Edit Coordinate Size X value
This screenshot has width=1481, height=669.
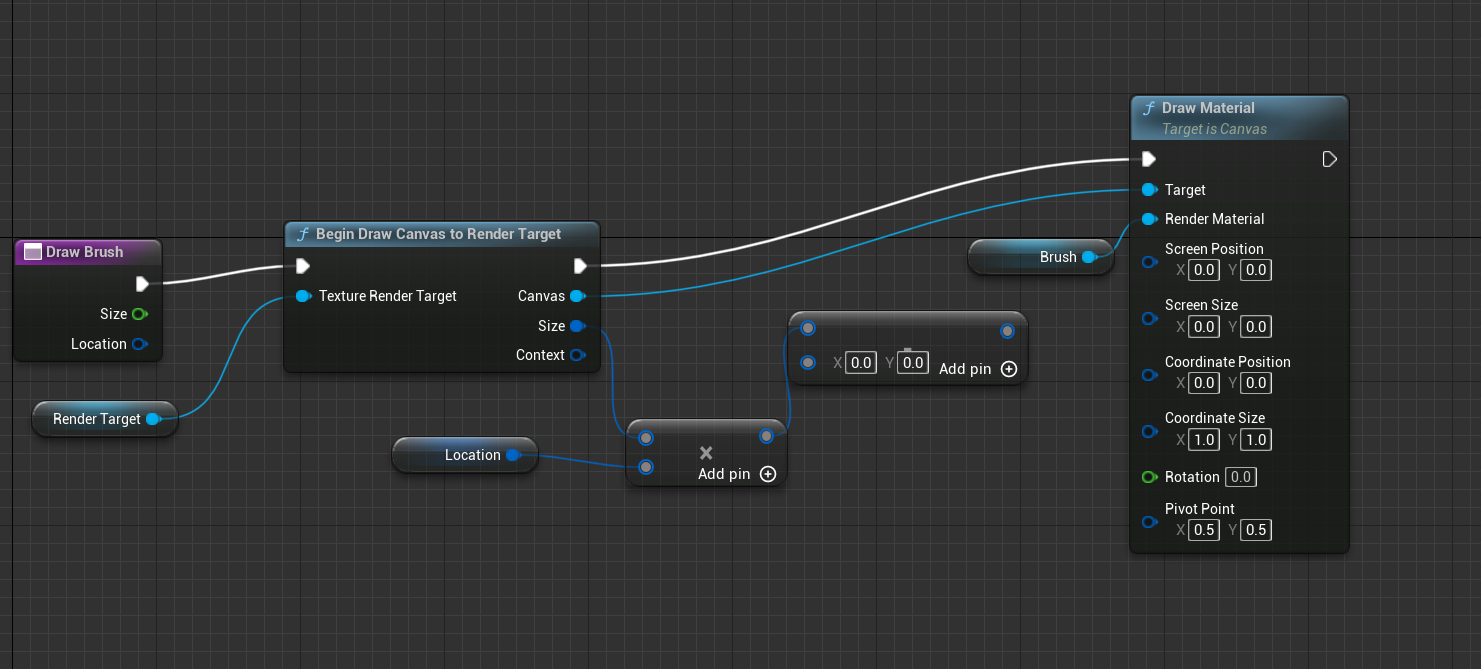click(1205, 440)
